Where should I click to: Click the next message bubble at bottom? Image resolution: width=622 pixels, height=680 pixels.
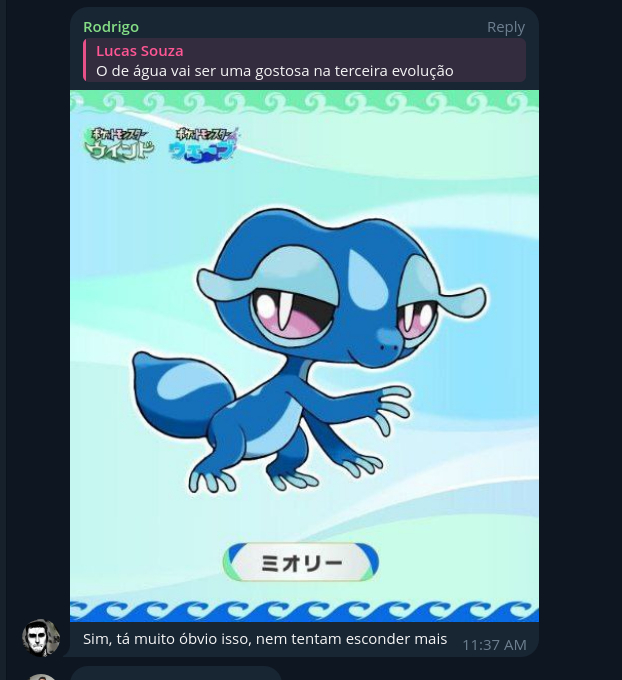(x=176, y=673)
